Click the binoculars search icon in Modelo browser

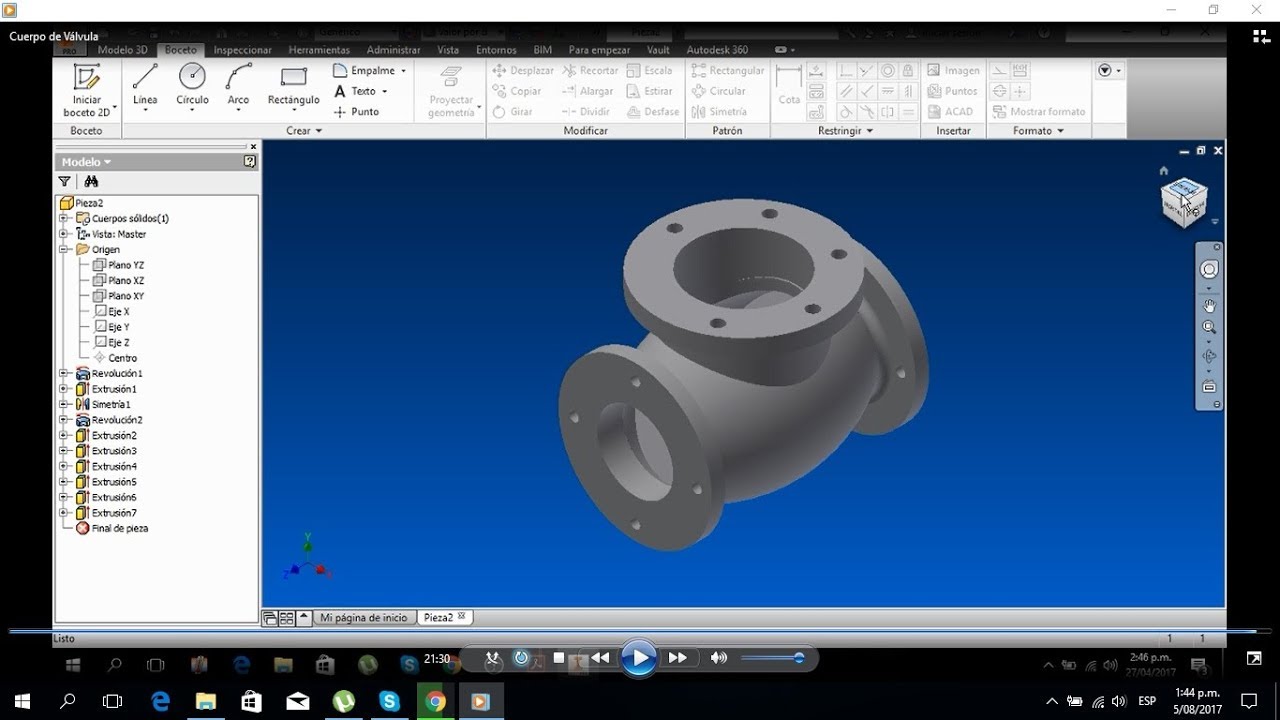(91, 181)
